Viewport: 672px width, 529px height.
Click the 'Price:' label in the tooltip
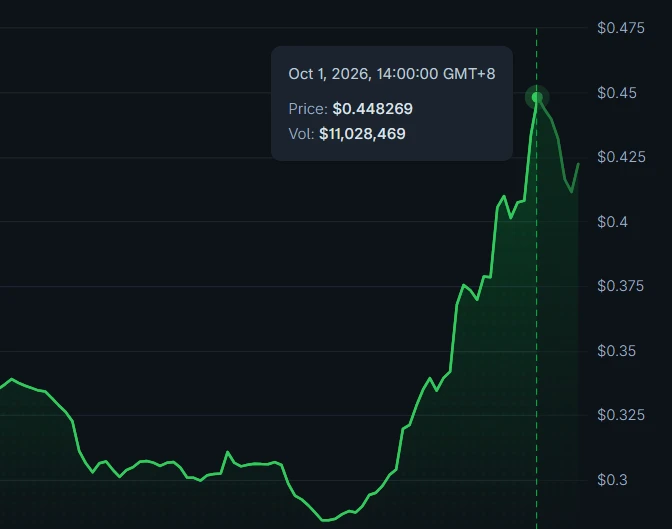pyautogui.click(x=308, y=108)
